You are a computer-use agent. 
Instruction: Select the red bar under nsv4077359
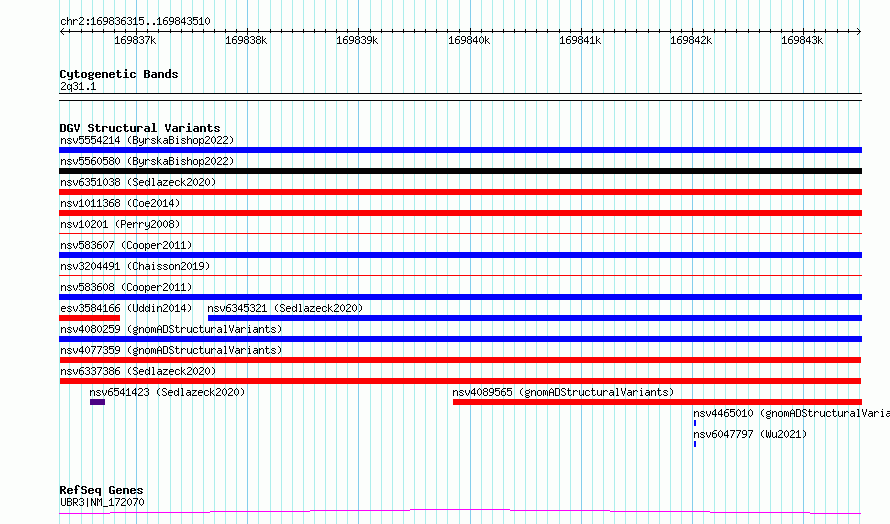click(x=460, y=360)
